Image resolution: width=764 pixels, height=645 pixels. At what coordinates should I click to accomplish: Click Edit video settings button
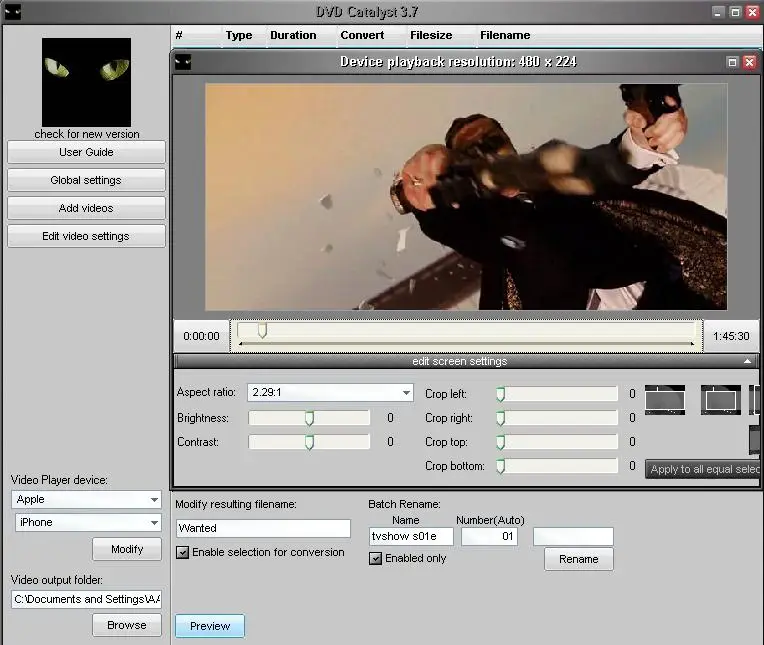tap(86, 236)
